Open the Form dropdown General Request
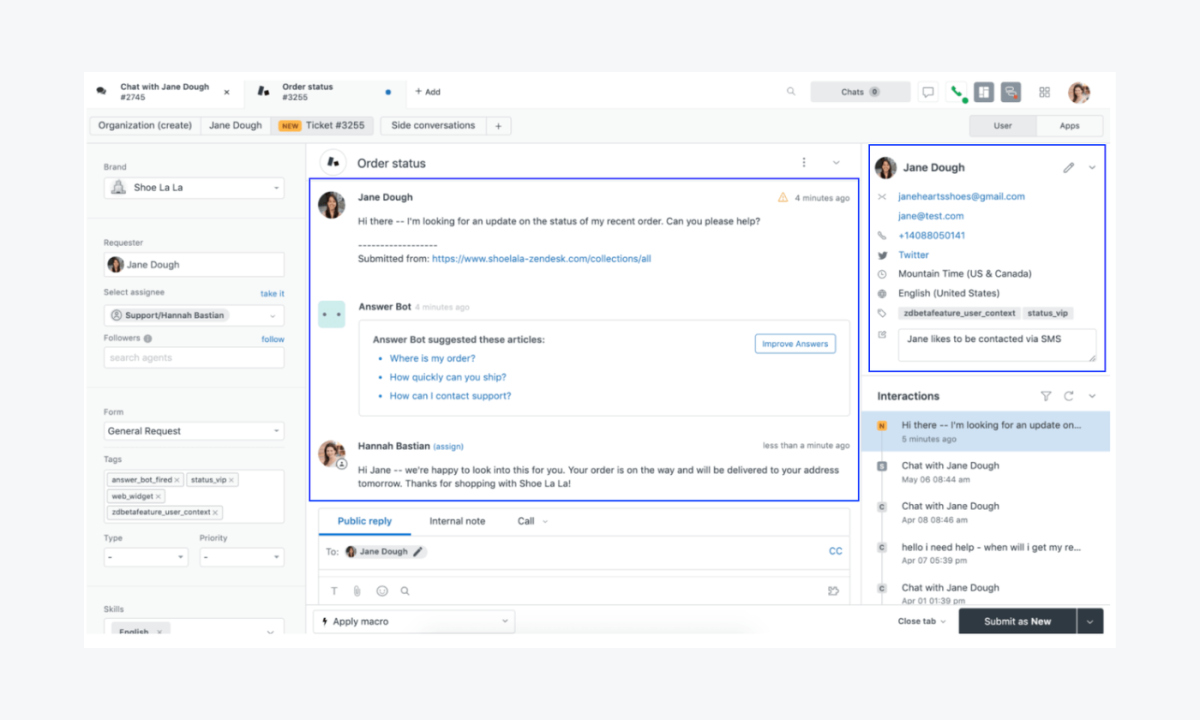The image size is (1200, 720). tap(194, 431)
